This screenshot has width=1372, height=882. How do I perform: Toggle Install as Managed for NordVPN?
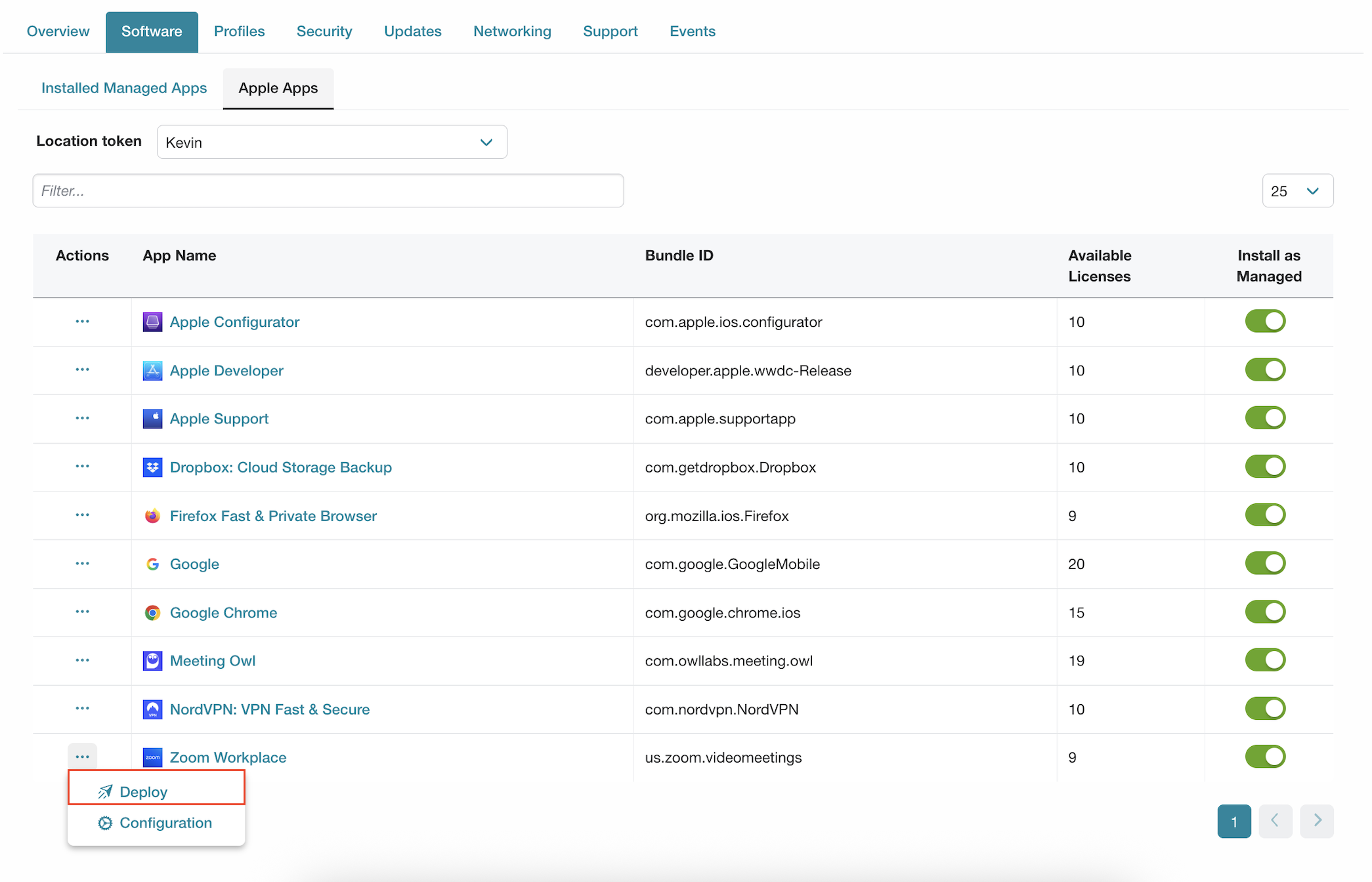click(1265, 709)
